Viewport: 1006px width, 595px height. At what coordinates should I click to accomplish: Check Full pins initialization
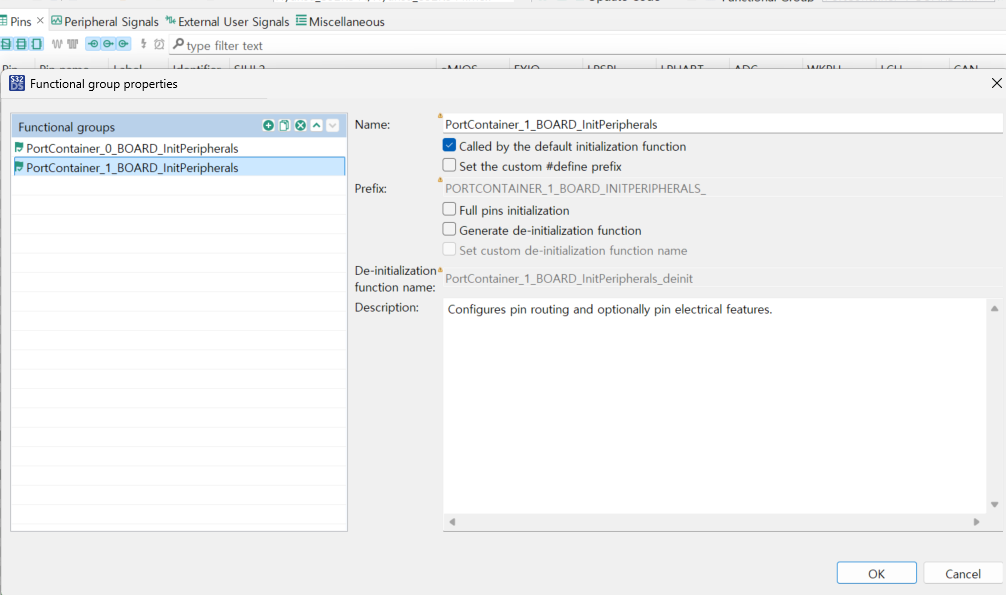click(x=449, y=209)
